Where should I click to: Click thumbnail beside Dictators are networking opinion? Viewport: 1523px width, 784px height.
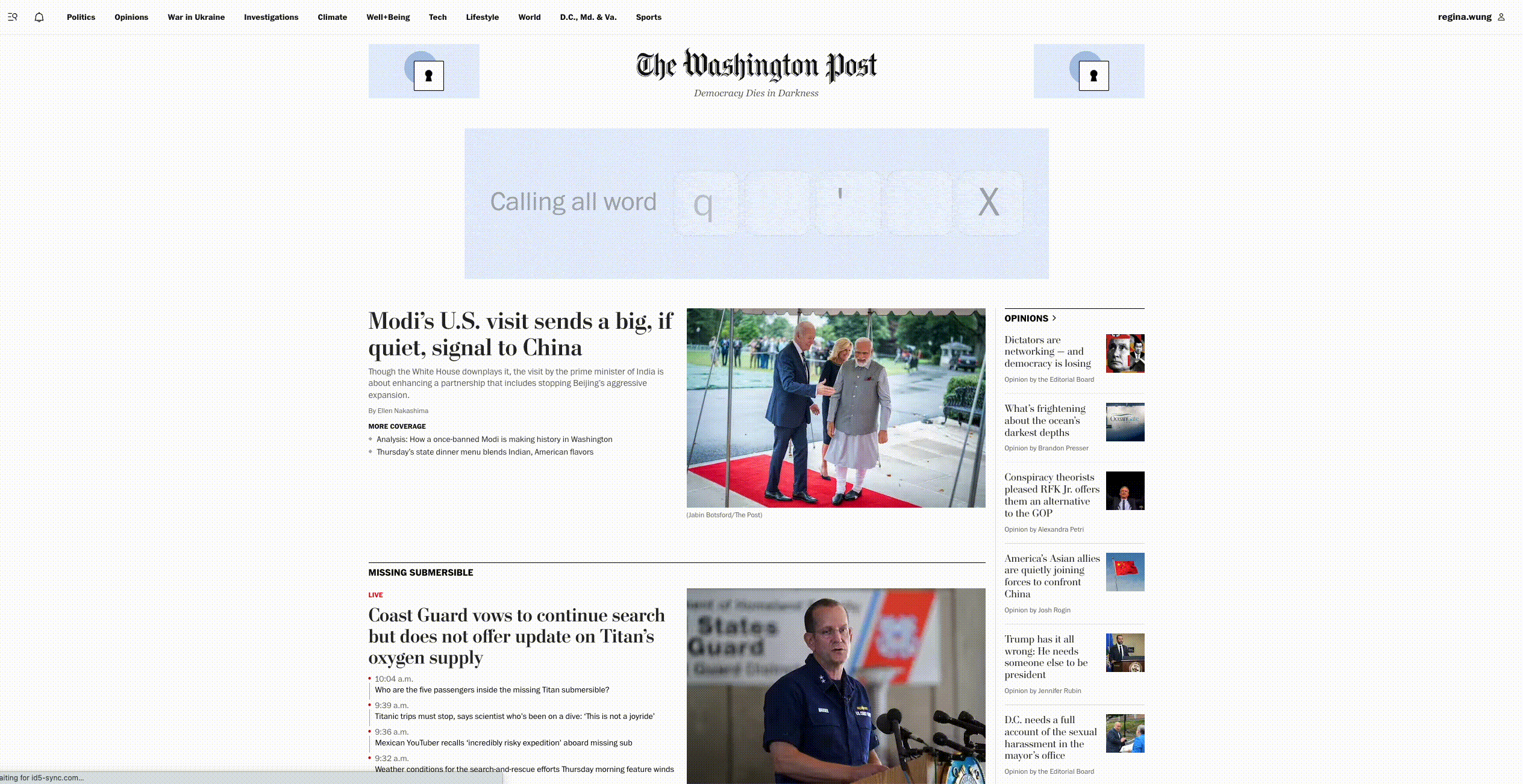tap(1125, 353)
